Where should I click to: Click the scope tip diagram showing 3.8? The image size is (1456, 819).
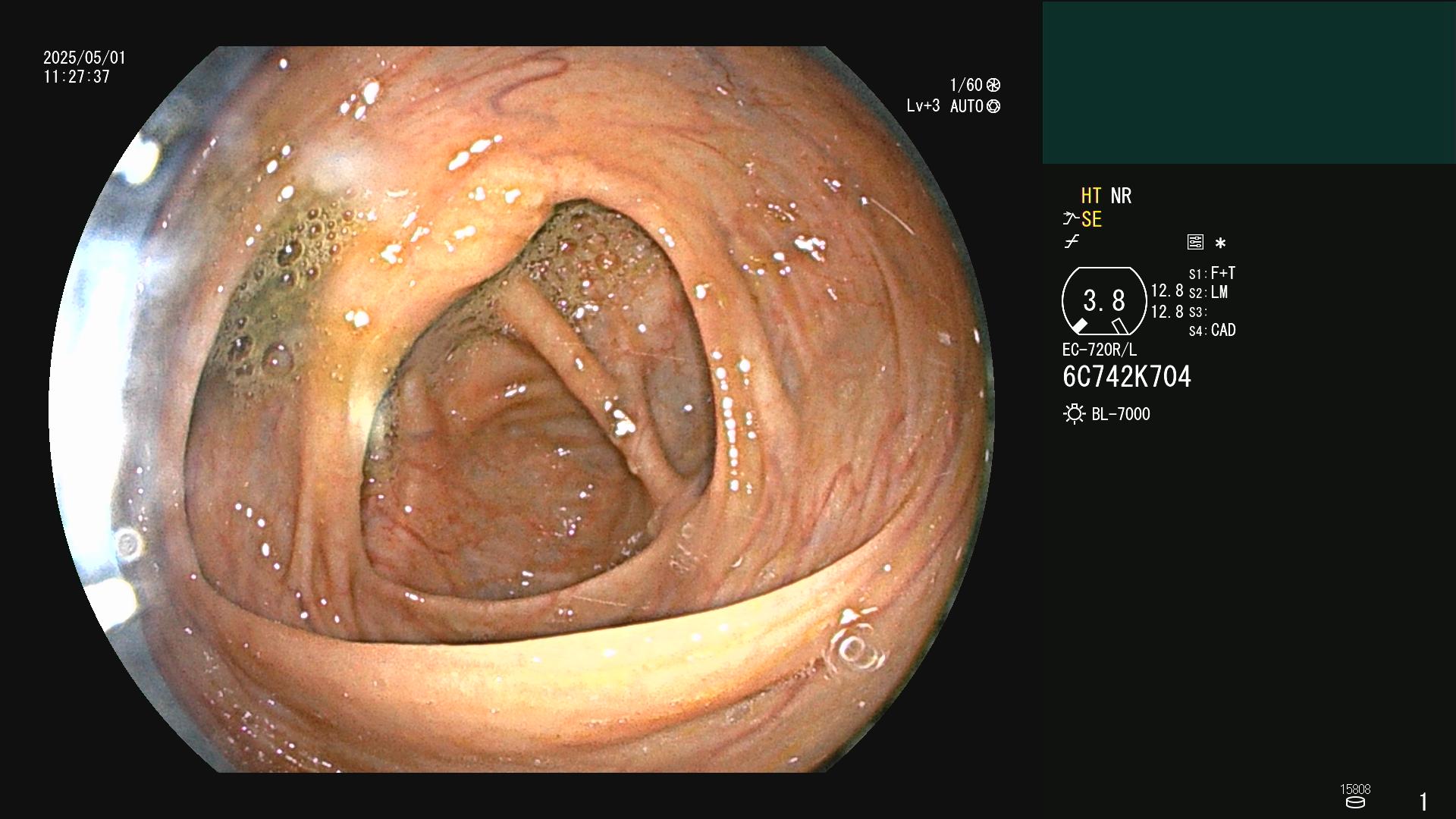click(x=1104, y=301)
